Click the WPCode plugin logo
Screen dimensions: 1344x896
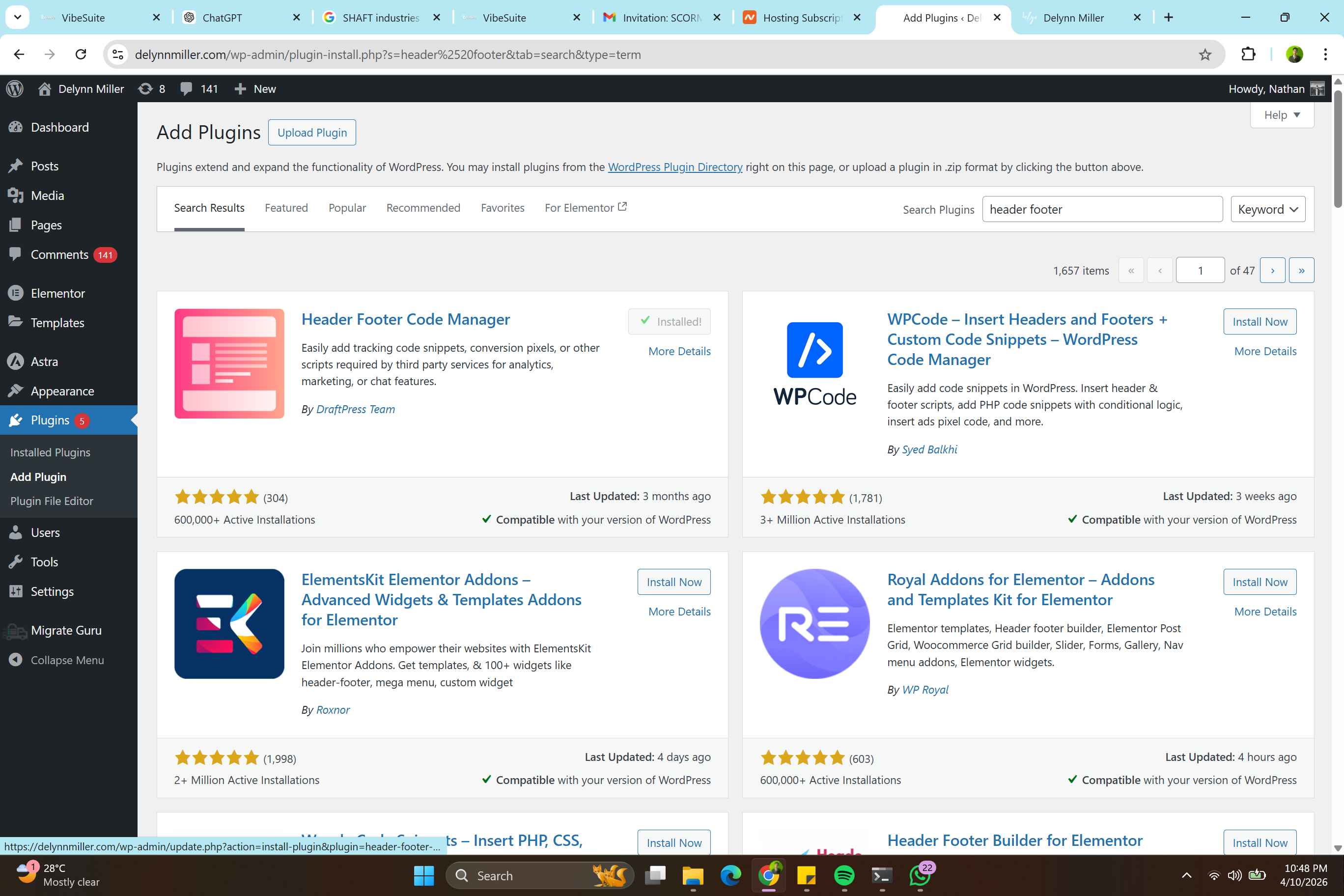coord(814,364)
